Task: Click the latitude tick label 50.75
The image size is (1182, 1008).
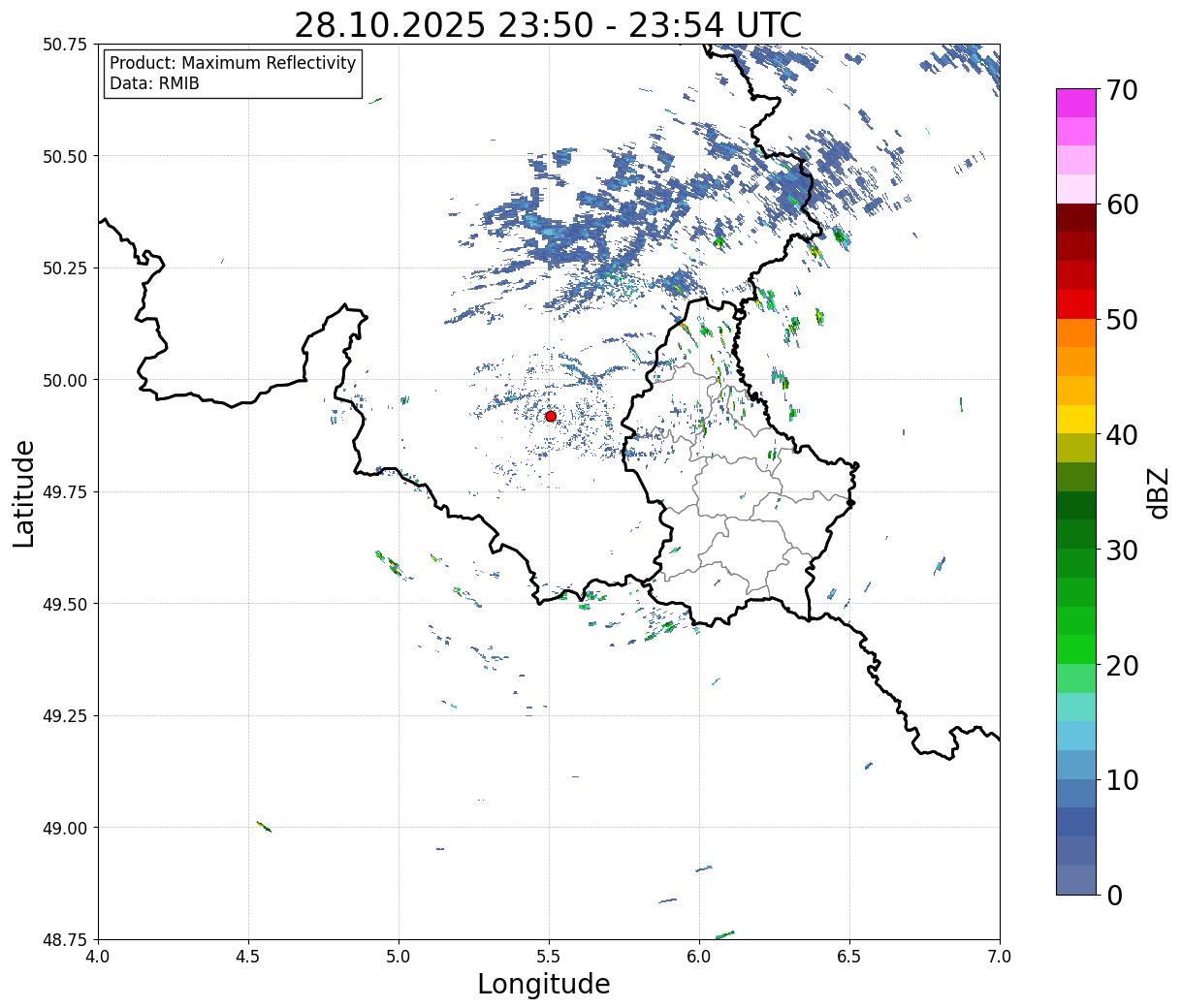Action: pos(64,45)
